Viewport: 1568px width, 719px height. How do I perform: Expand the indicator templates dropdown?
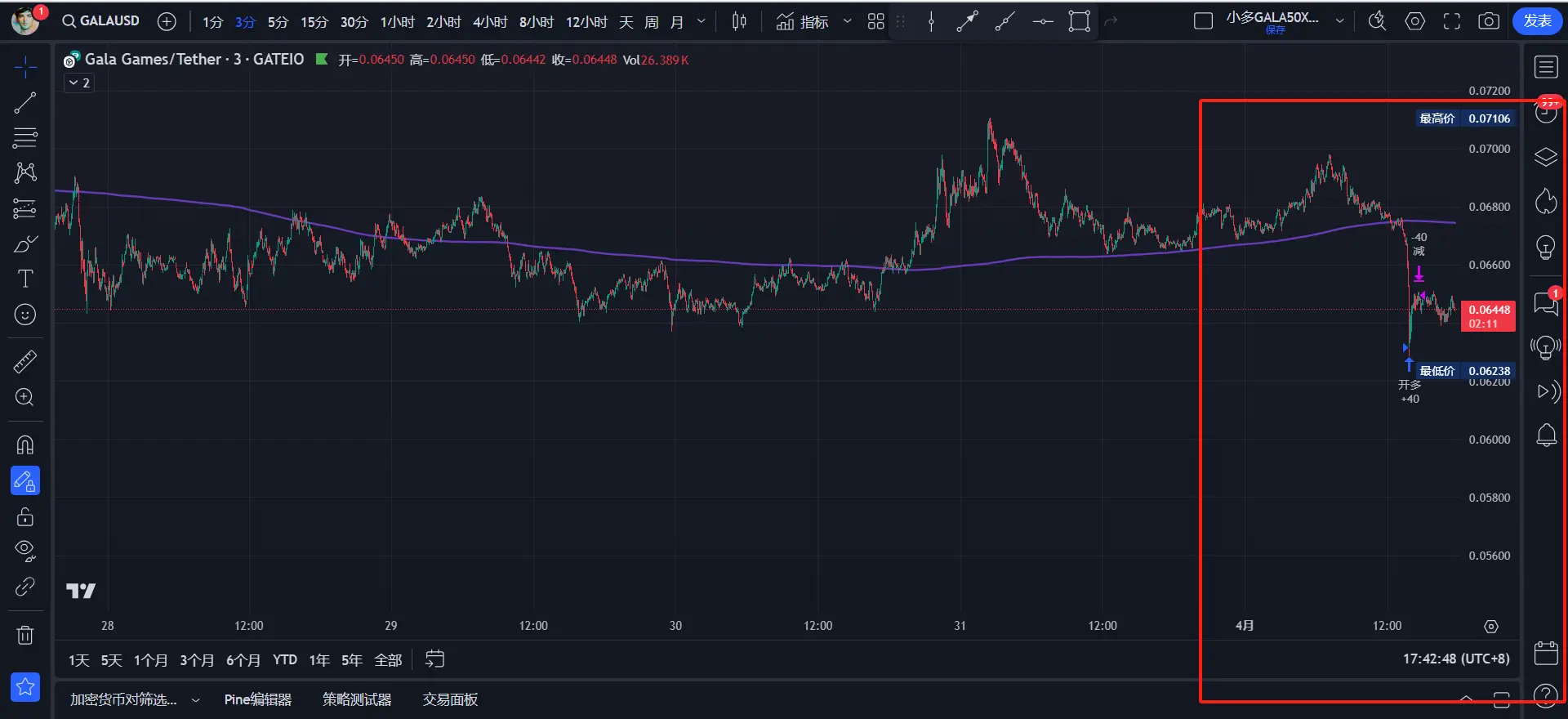(847, 22)
